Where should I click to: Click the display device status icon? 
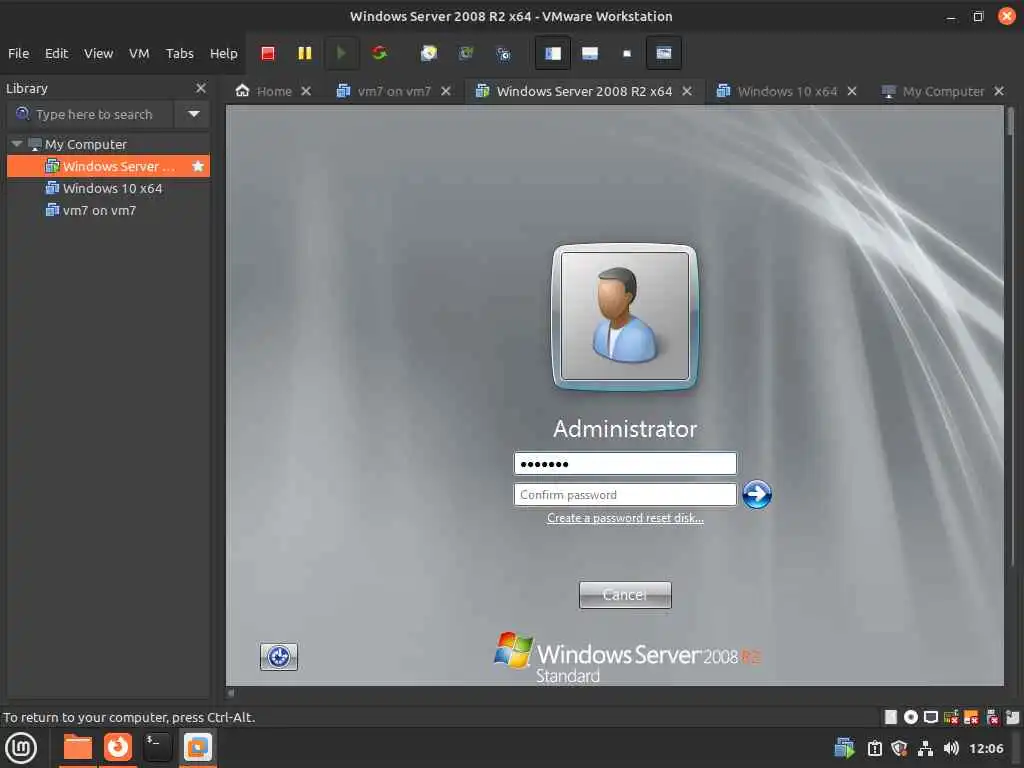click(x=931, y=717)
